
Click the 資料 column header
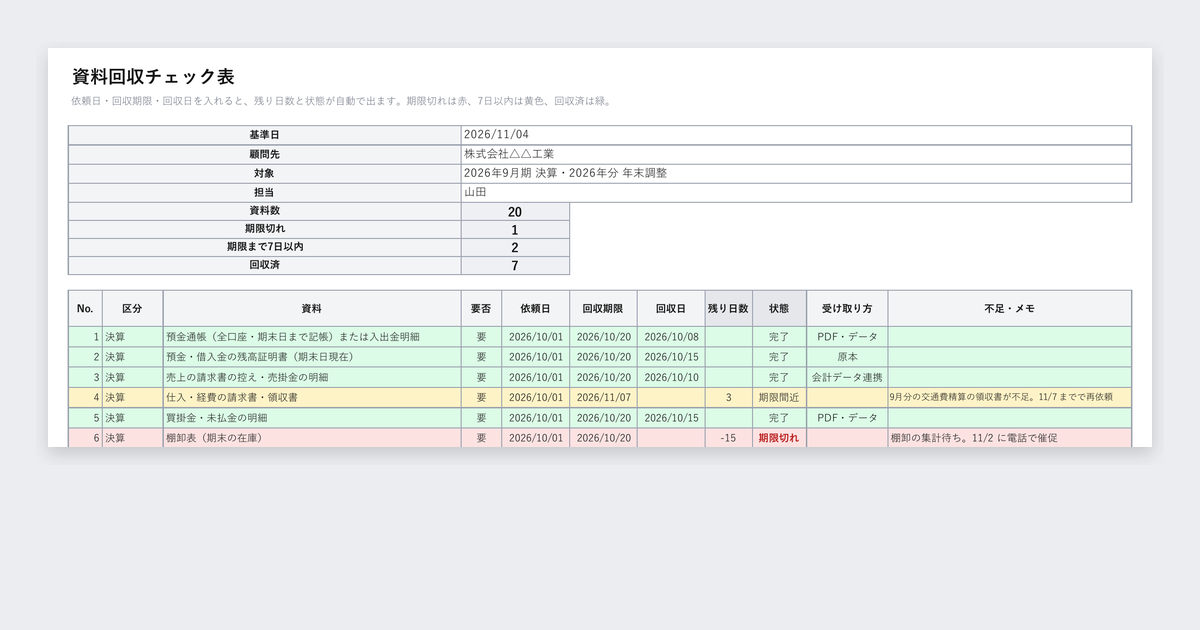pos(312,309)
